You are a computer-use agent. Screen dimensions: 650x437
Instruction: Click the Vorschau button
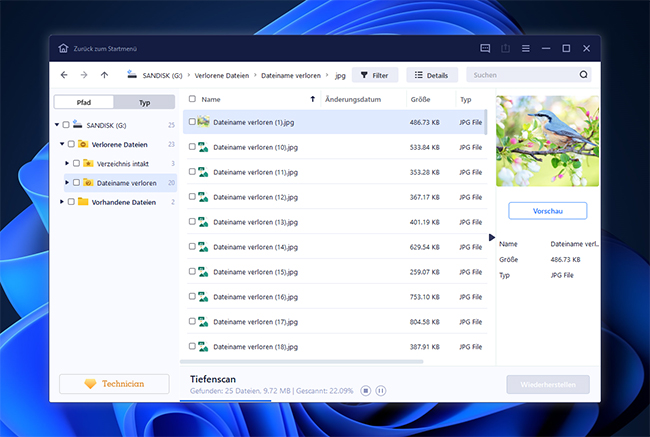coord(548,211)
